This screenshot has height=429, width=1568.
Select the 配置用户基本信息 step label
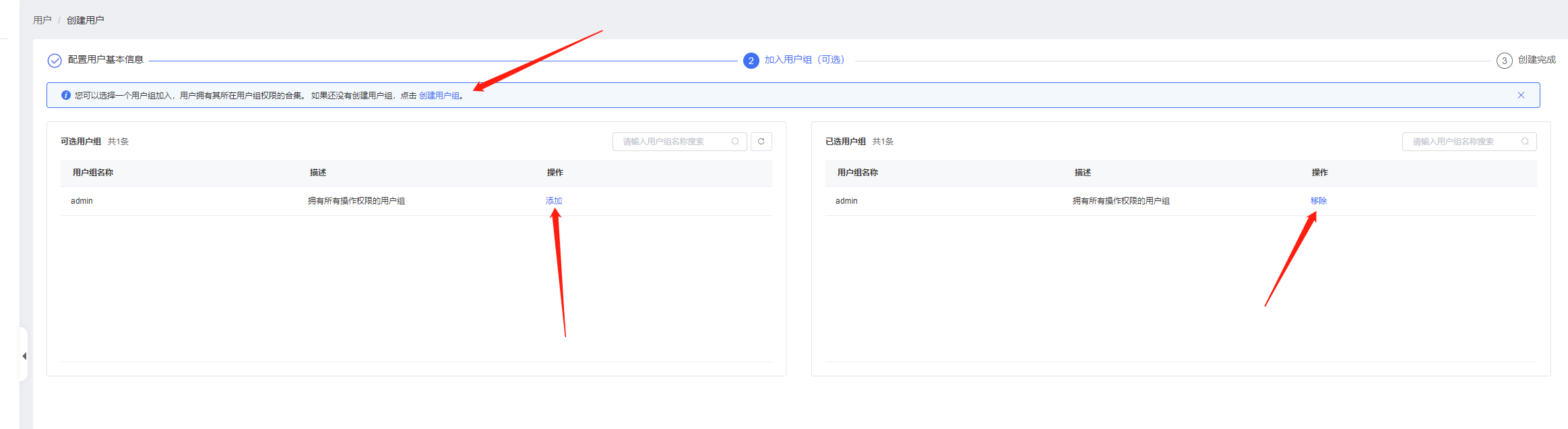click(x=106, y=60)
